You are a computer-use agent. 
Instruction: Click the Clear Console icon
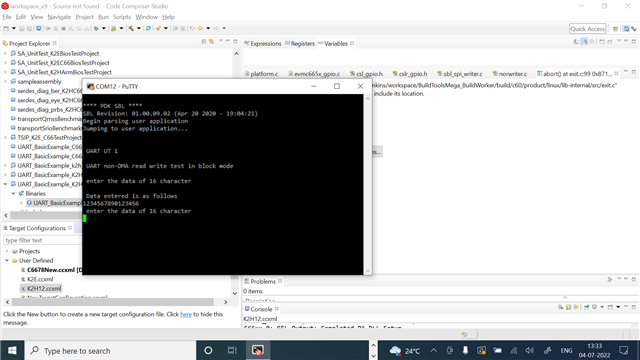561,307
